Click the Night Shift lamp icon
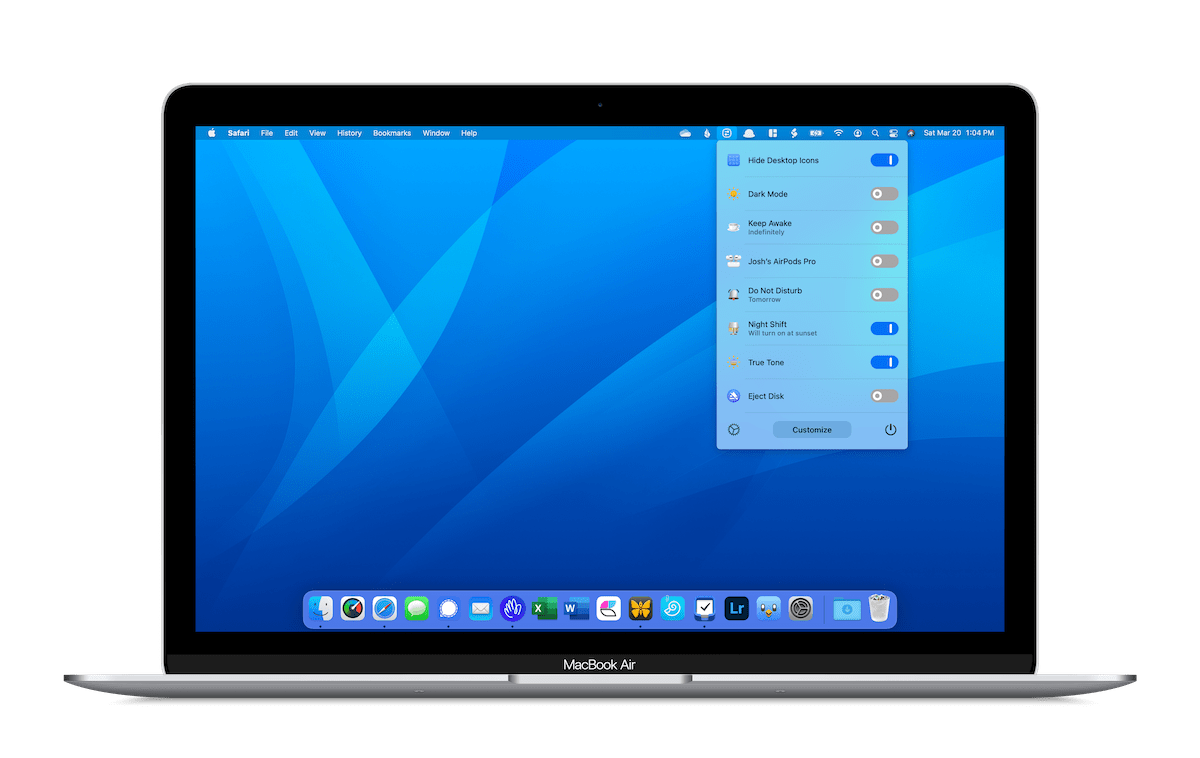The image size is (1200, 758). (734, 328)
